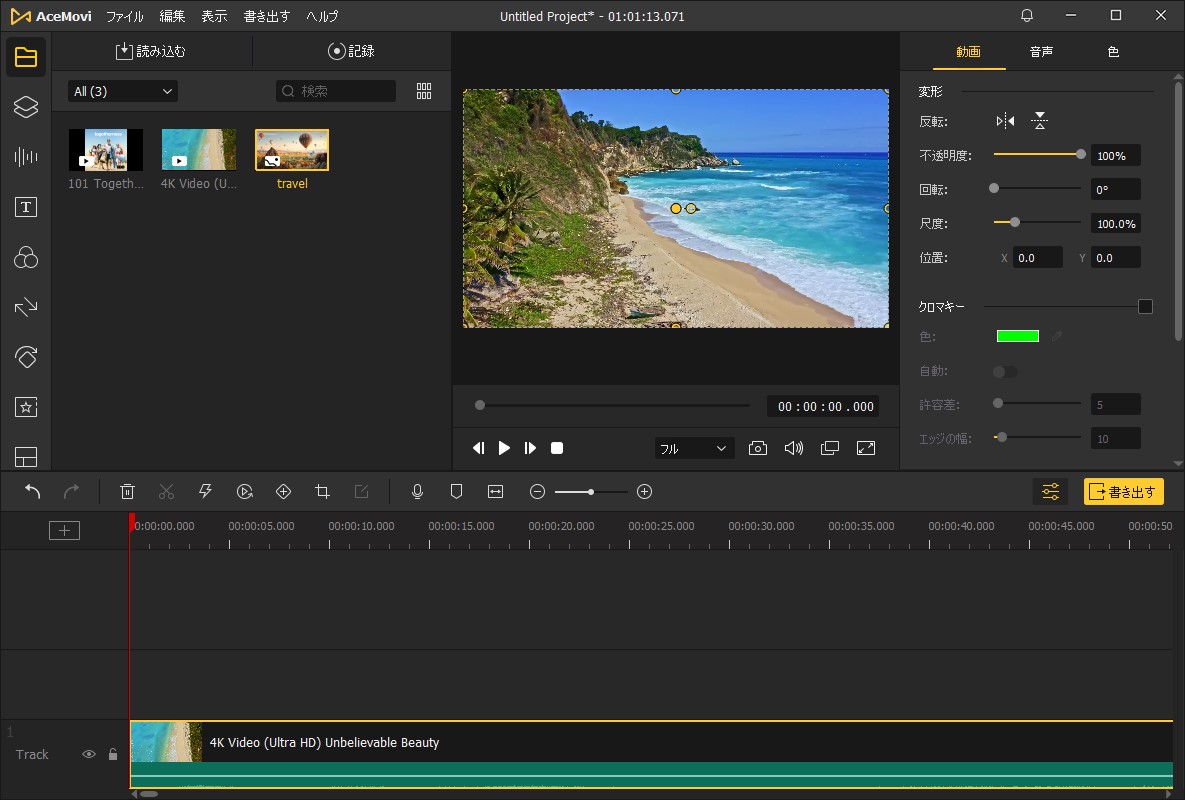Open the Audio library sidebar icon
Image resolution: width=1185 pixels, height=800 pixels.
[x=26, y=157]
